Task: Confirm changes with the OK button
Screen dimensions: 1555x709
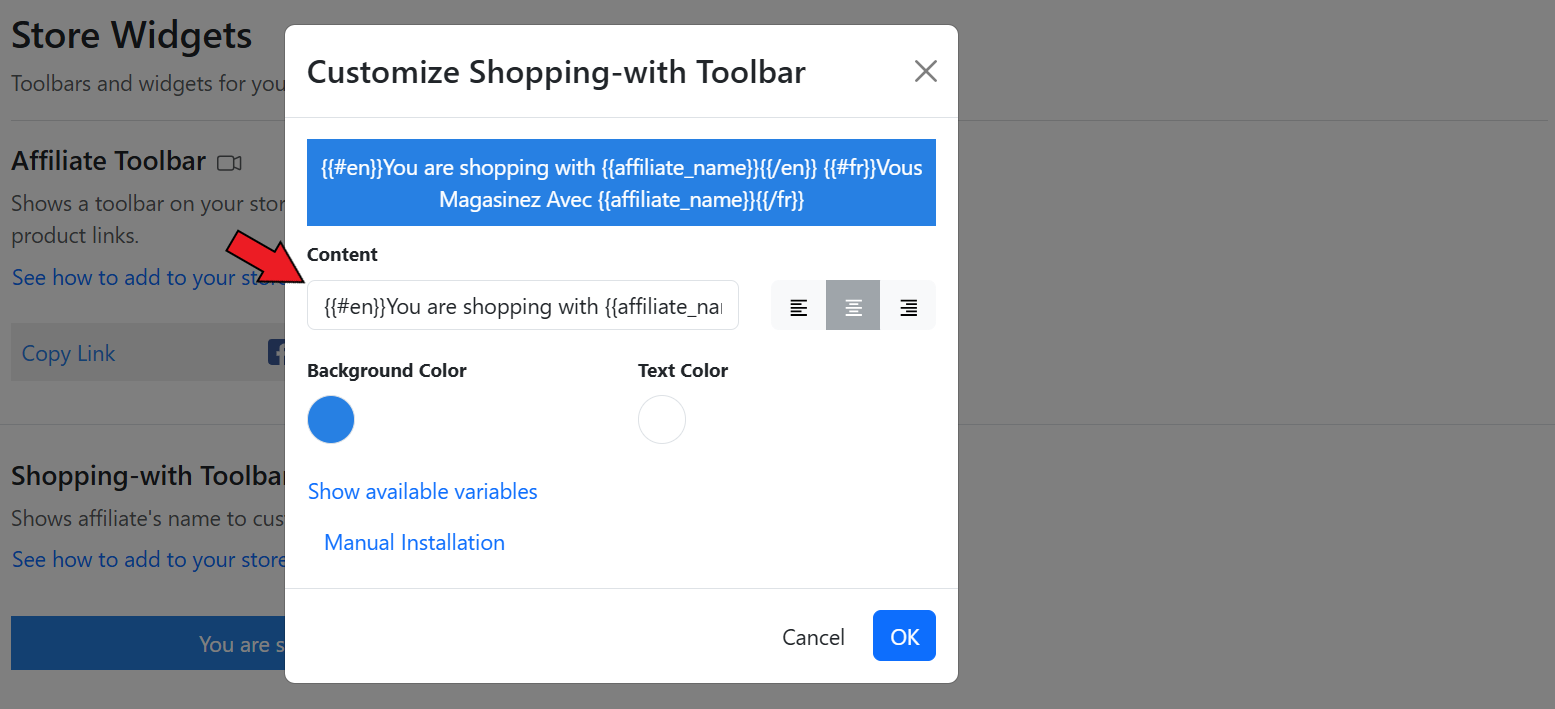Action: coord(904,637)
